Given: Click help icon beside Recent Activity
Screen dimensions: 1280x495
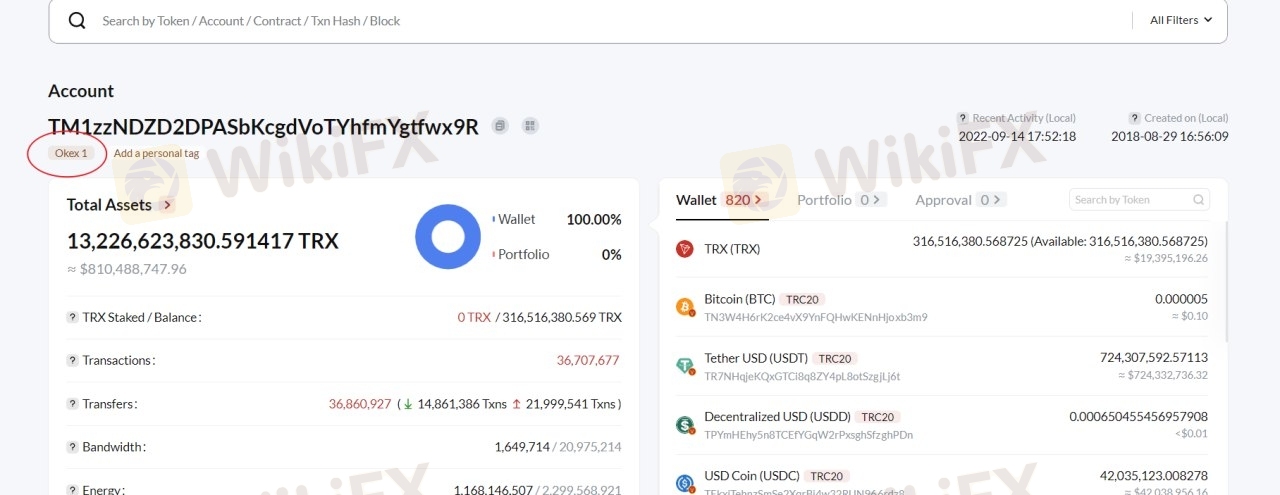Looking at the screenshot, I should click(x=963, y=118).
